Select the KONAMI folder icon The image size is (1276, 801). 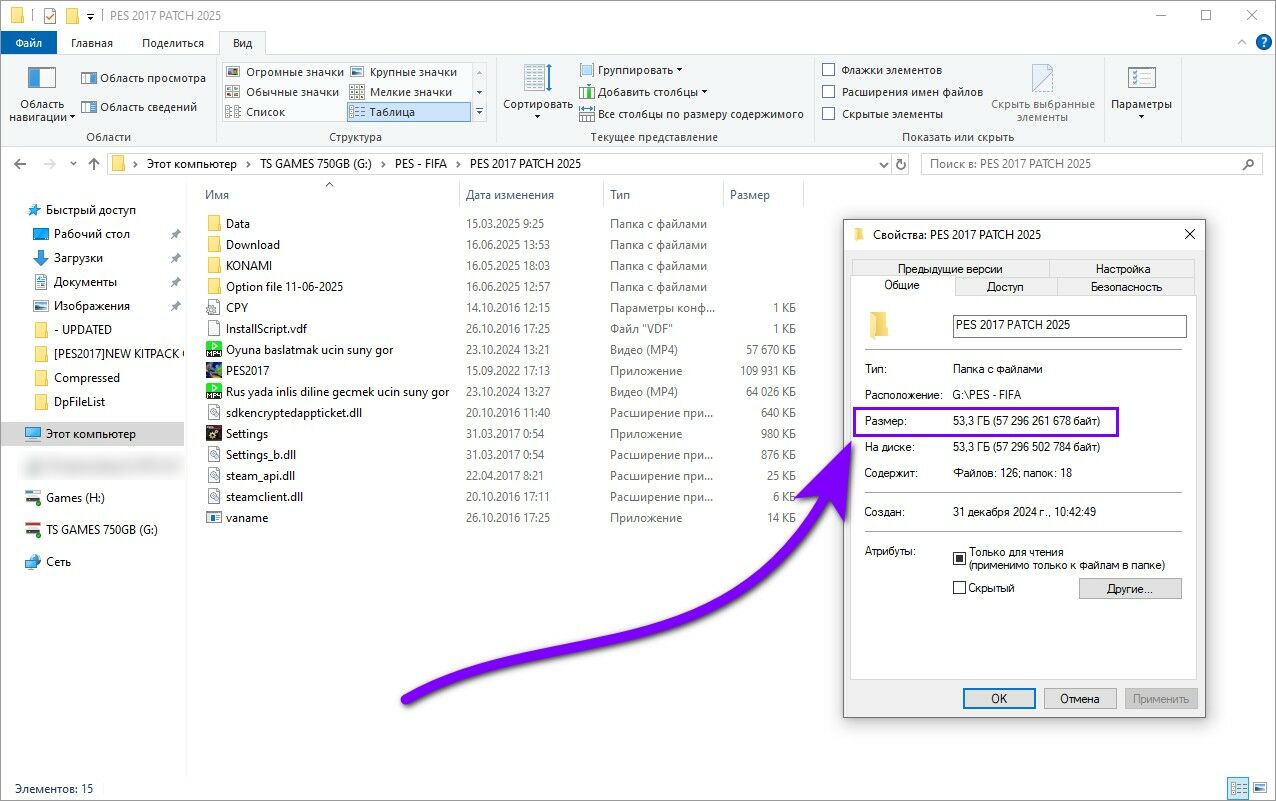pyautogui.click(x=214, y=266)
